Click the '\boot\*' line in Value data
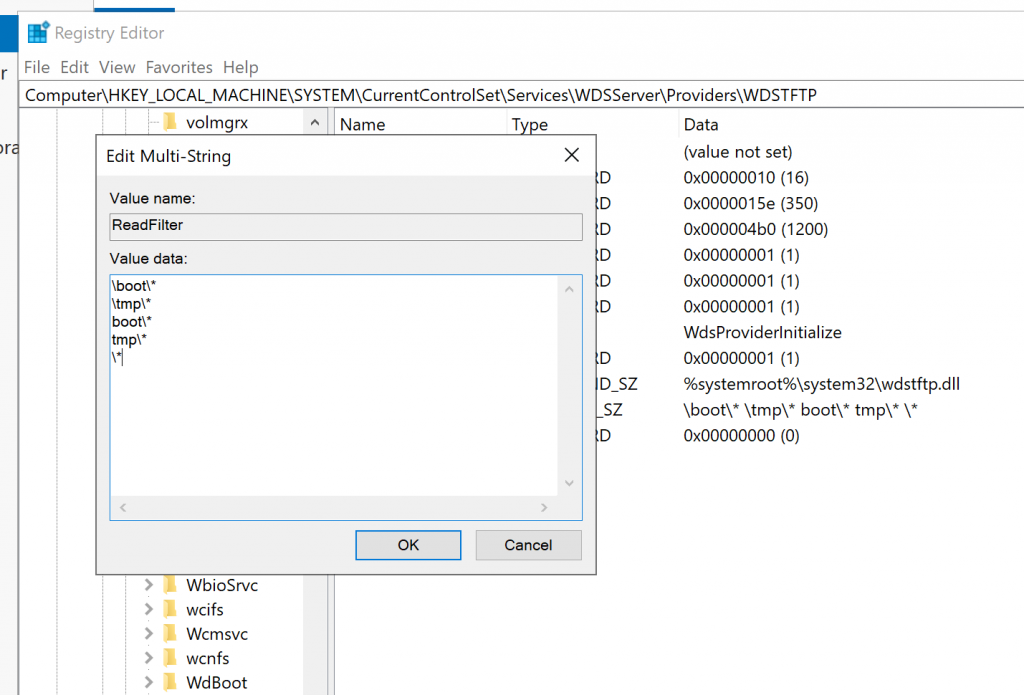The width and height of the screenshot is (1024, 695). [x=134, y=286]
